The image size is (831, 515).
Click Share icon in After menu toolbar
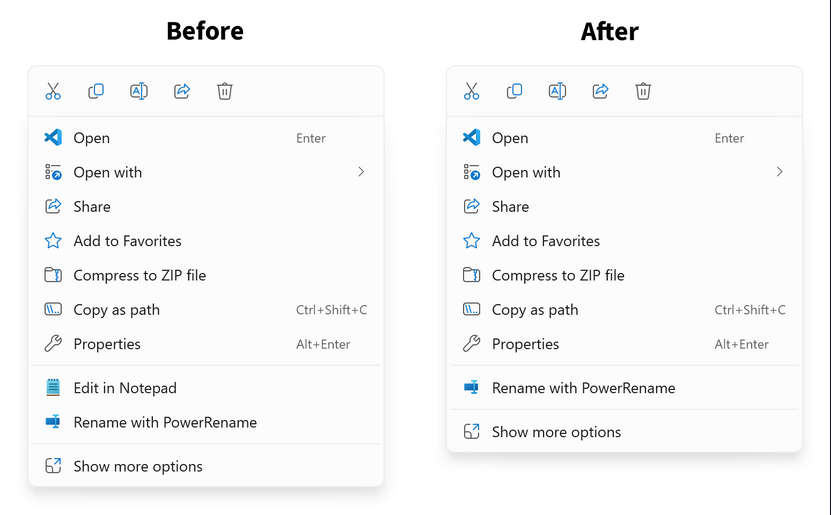point(600,91)
